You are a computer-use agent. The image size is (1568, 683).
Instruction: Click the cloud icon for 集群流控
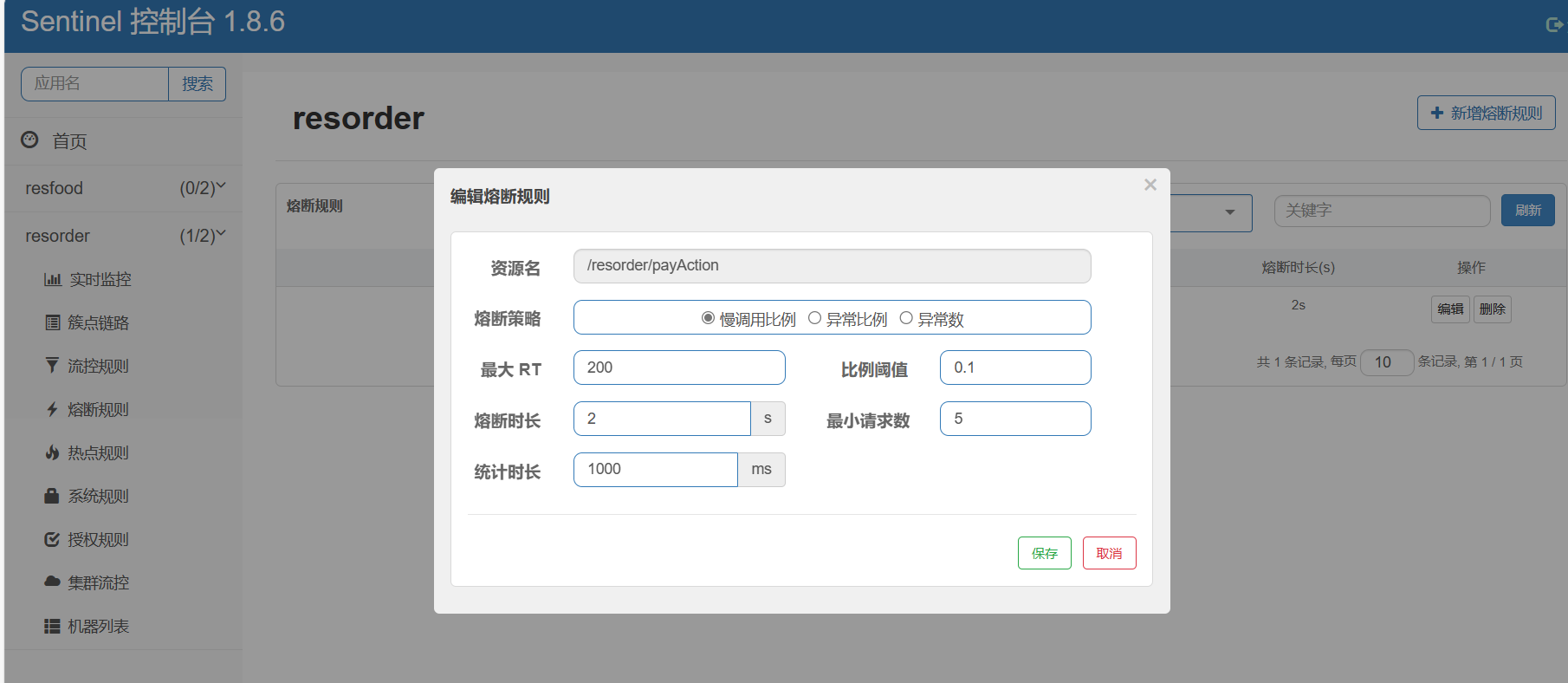coord(53,582)
